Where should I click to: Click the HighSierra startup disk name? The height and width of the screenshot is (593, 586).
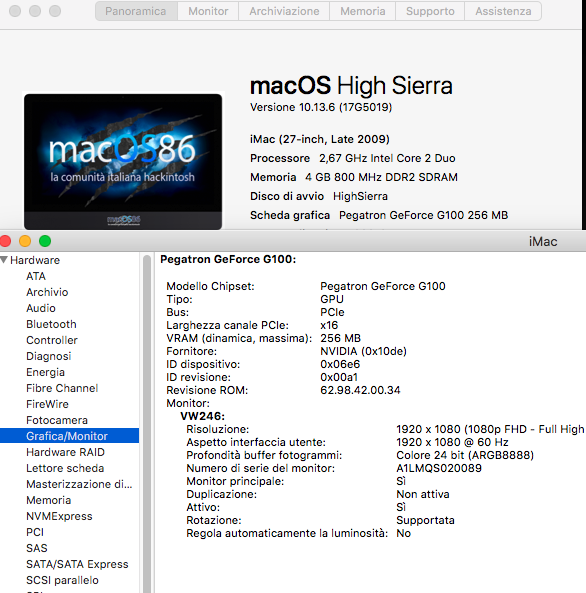(x=360, y=196)
